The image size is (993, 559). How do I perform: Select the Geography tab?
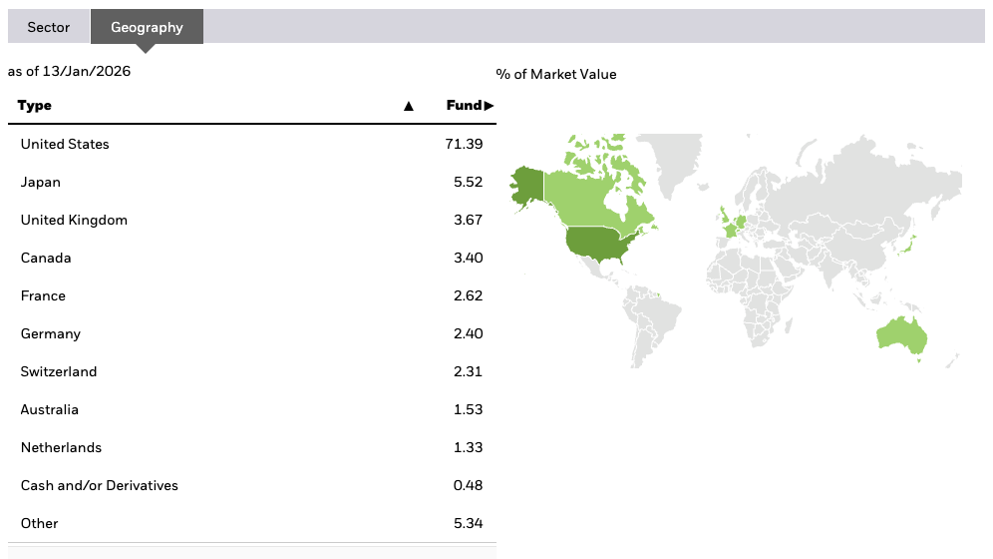pyautogui.click(x=146, y=27)
